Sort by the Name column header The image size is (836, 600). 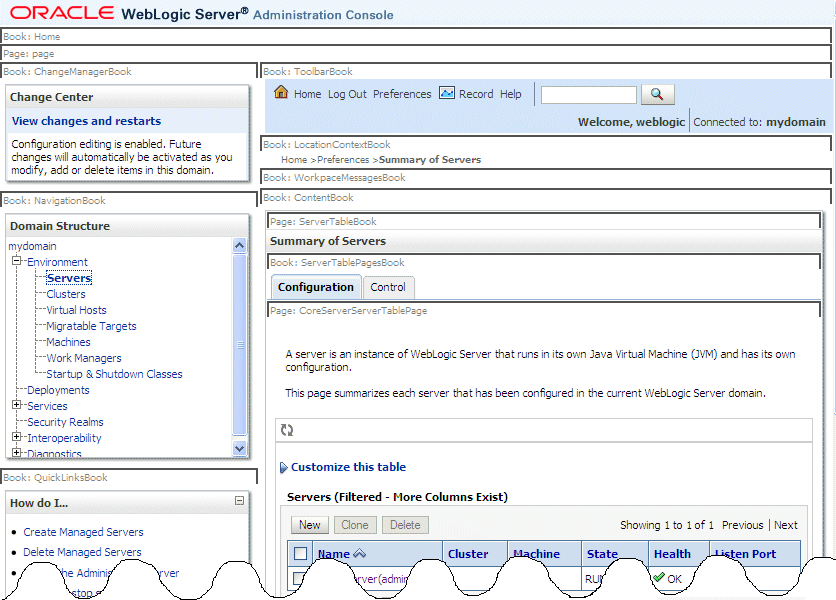click(x=334, y=554)
